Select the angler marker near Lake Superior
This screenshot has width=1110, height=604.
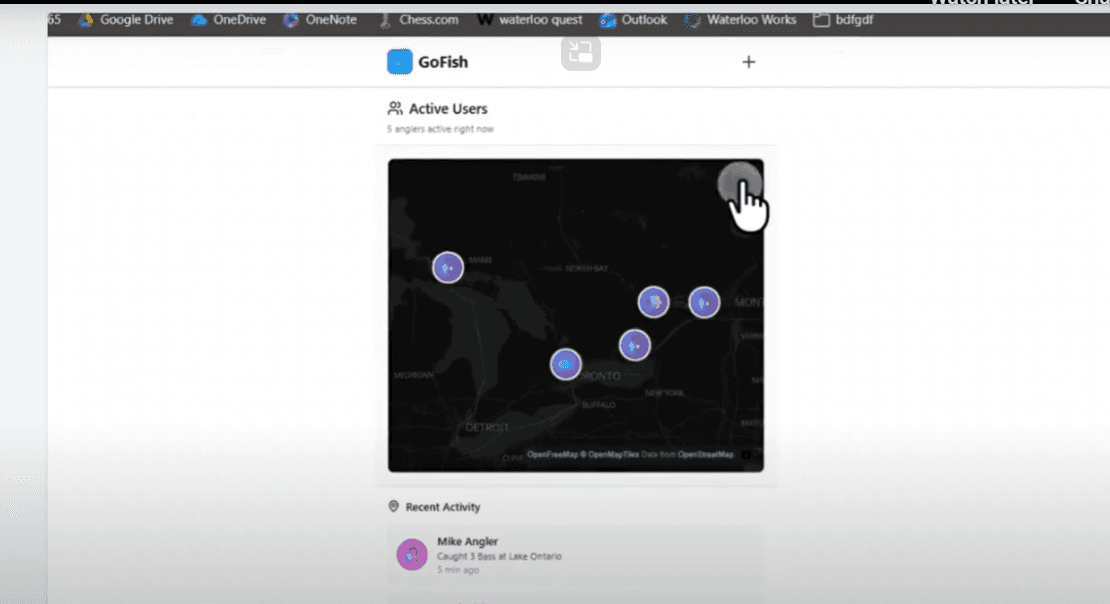[x=448, y=267]
